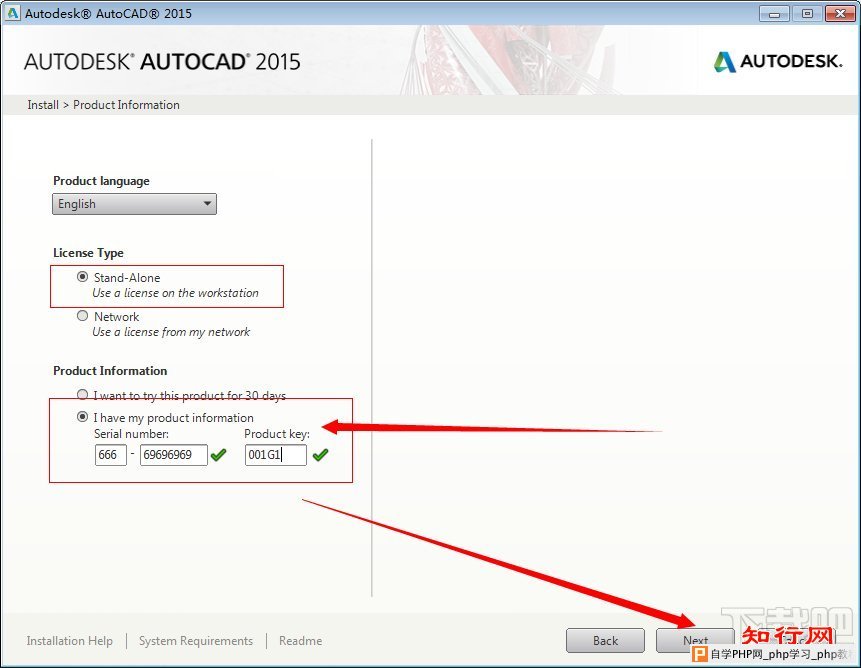Select I have my product information

click(x=82, y=417)
